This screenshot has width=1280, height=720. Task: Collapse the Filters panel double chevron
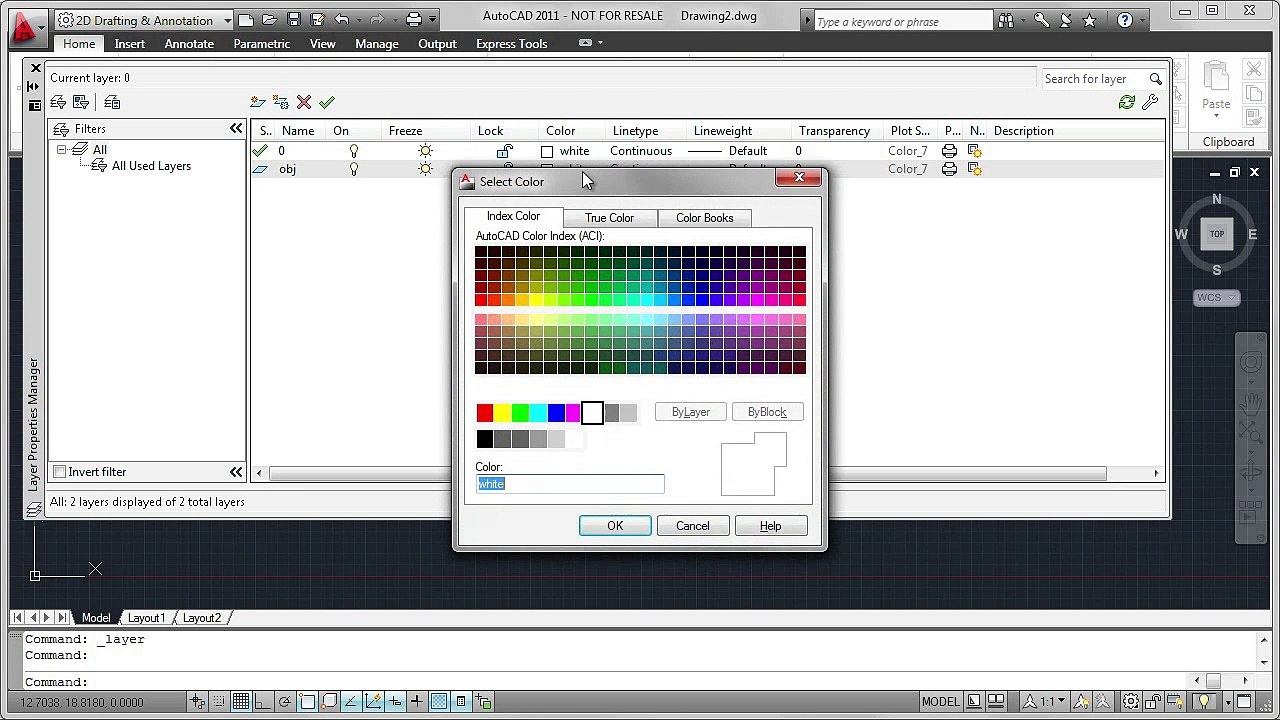click(x=236, y=129)
